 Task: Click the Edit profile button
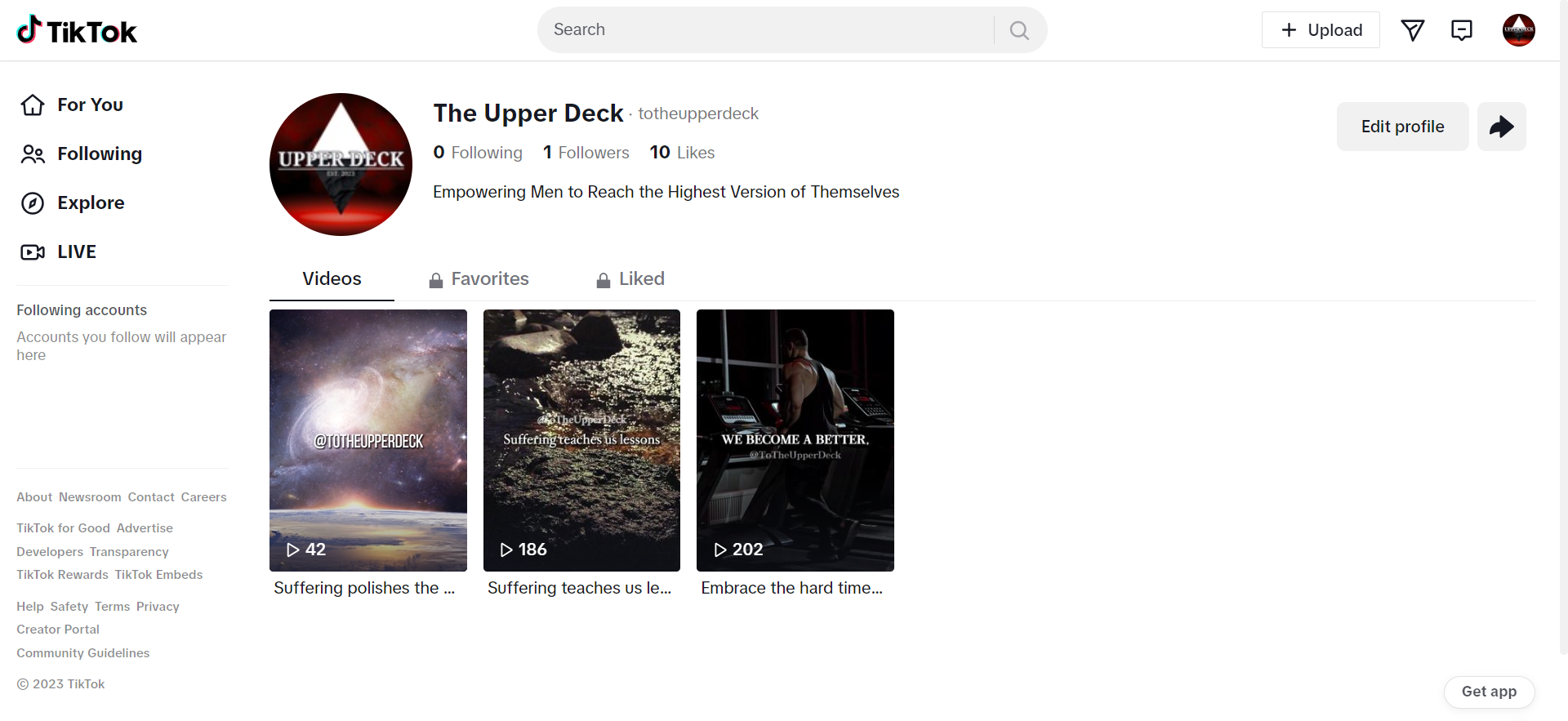pyautogui.click(x=1403, y=127)
